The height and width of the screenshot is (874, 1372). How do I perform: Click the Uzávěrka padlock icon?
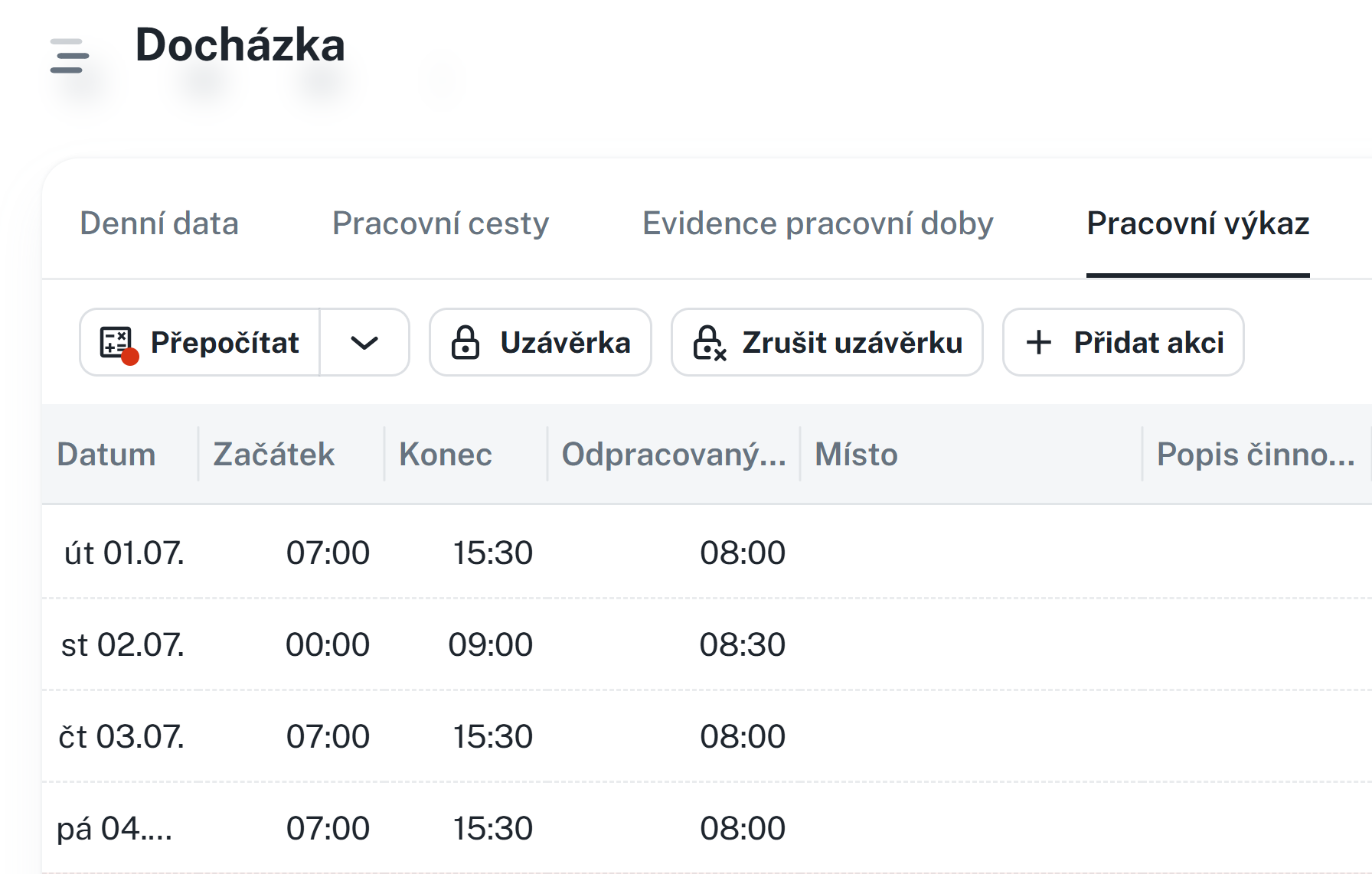point(465,343)
